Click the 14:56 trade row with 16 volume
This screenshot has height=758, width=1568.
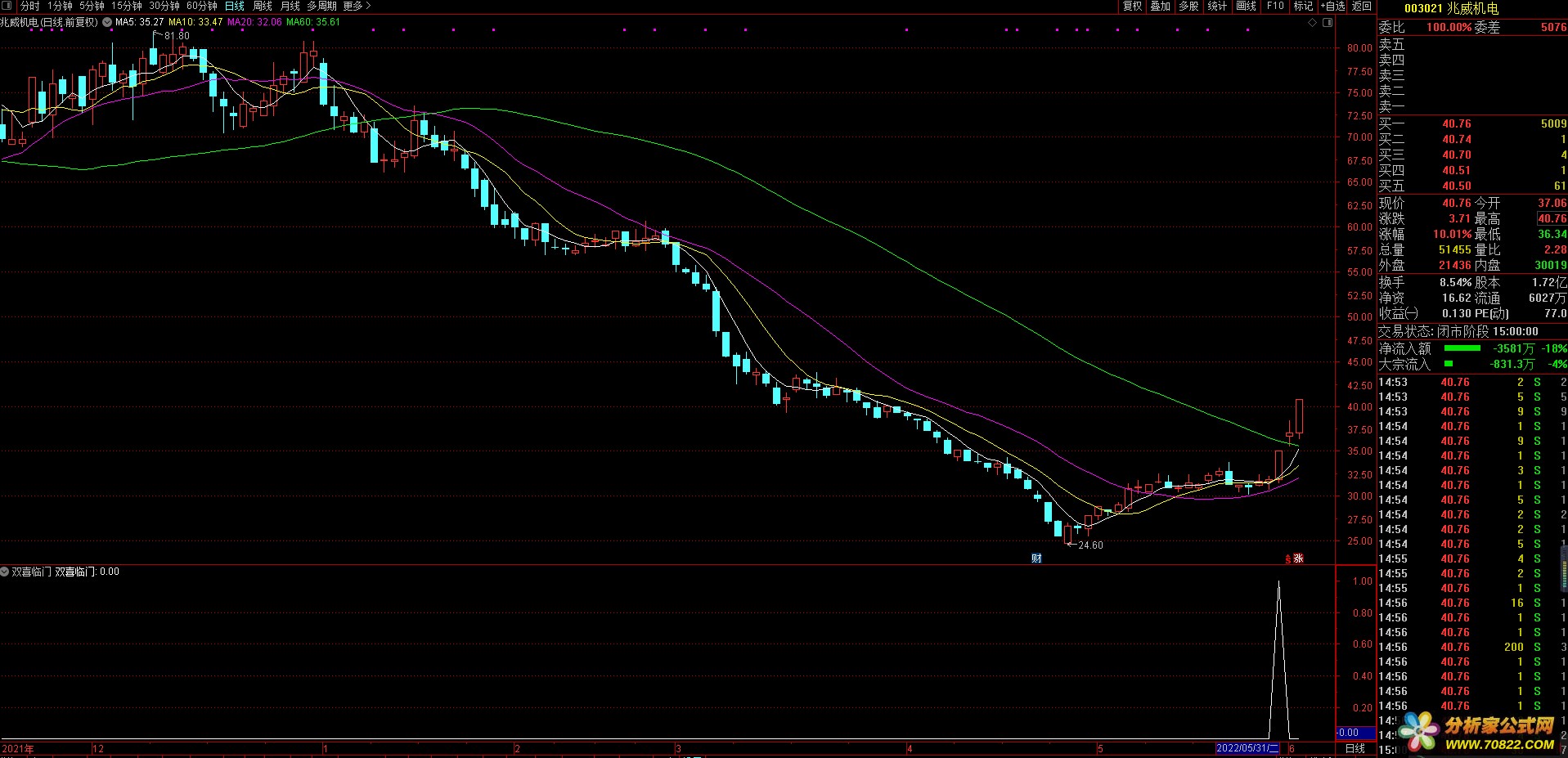(1472, 603)
